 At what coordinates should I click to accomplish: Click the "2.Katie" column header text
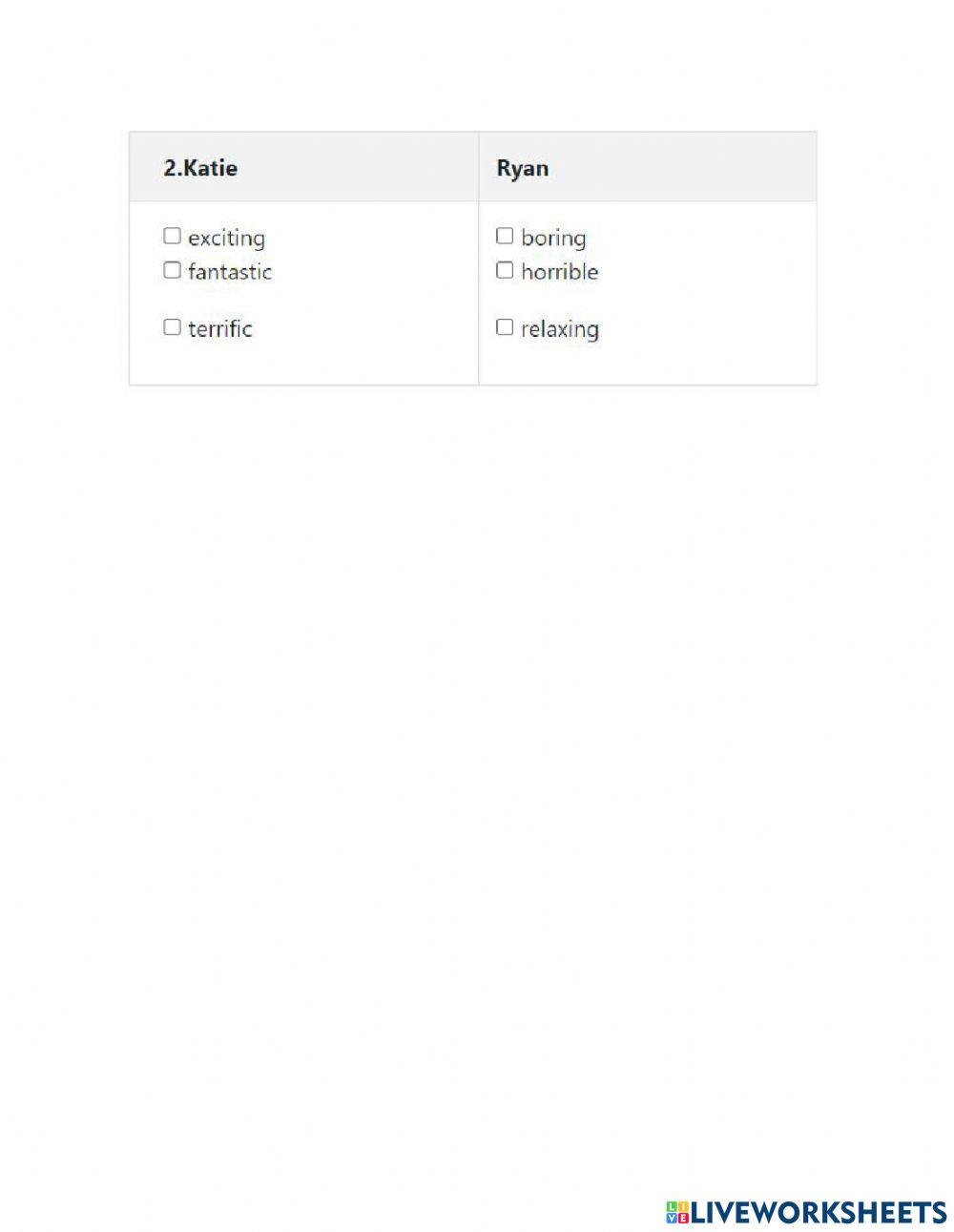200,168
